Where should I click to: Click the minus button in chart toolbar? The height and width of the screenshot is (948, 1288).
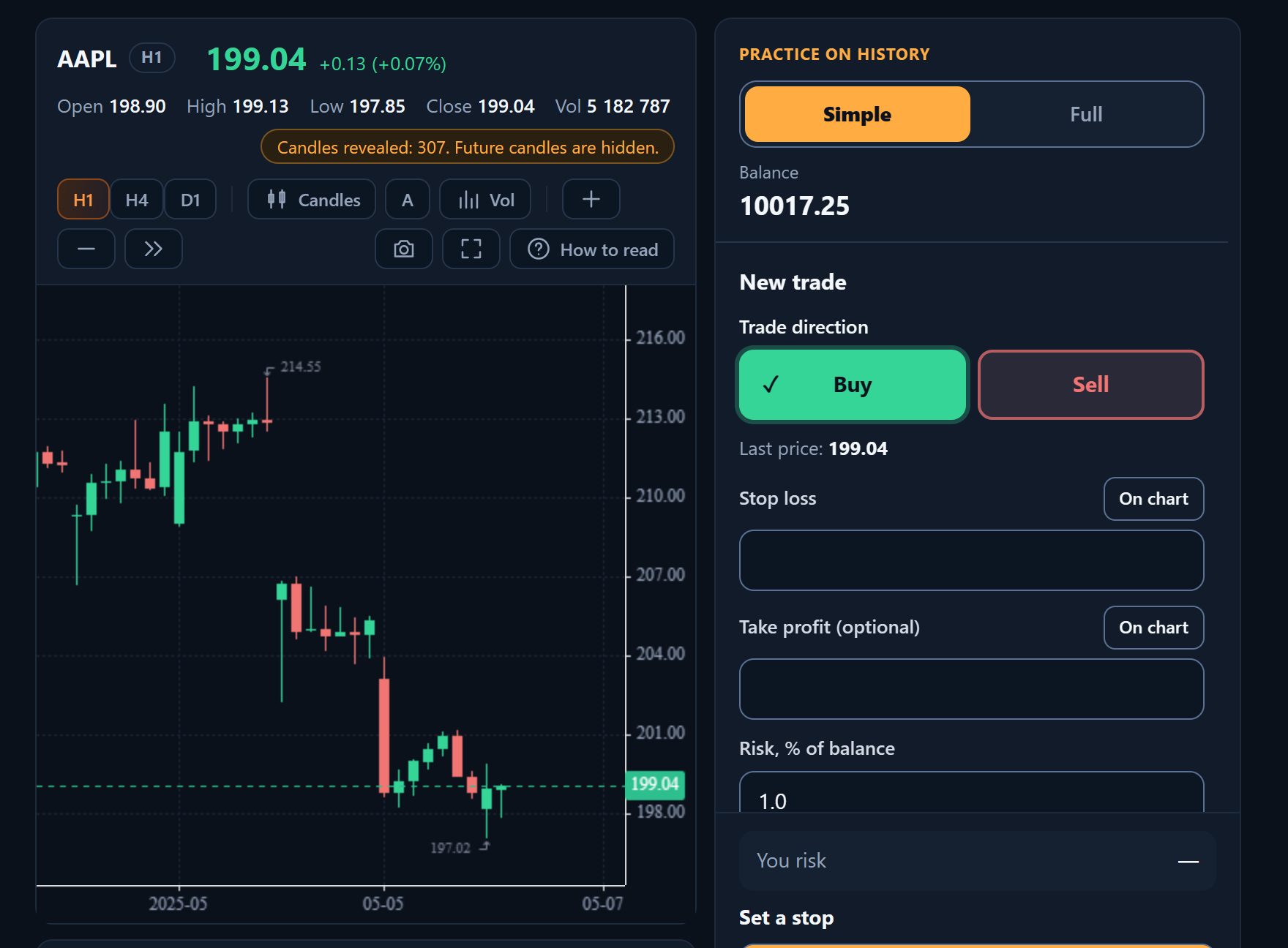tap(86, 249)
